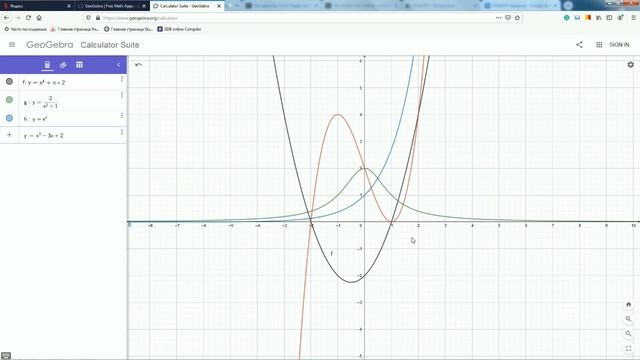Show the virtual keyboard
The height and width of the screenshot is (360, 640).
(x=6, y=356)
